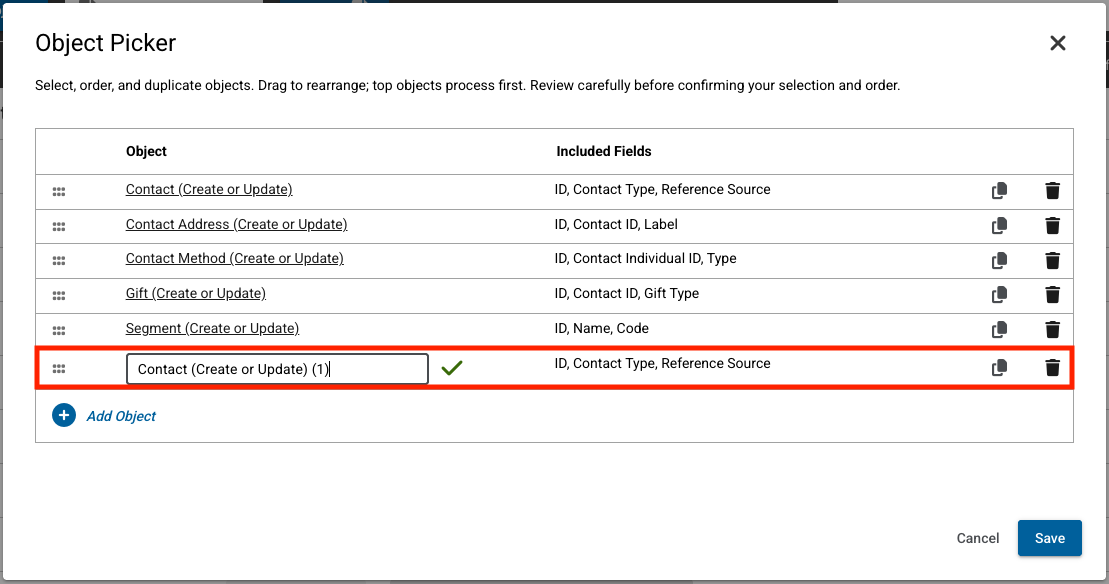The height and width of the screenshot is (584, 1109).
Task: Duplicate the Contact (Create or Update) (1) row
Action: click(999, 368)
